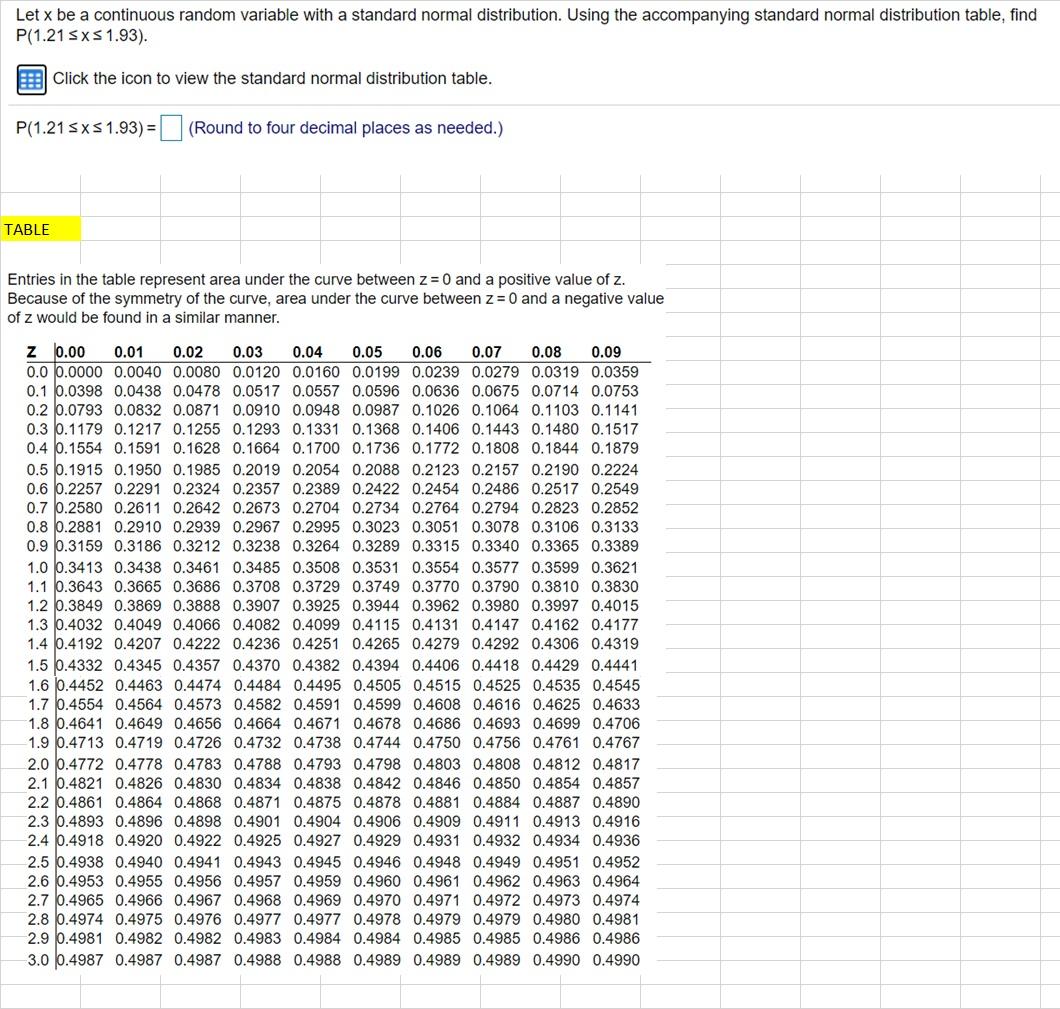Click the value 0.0000 in row 0.0
Screen dimensions: 1060x1009
(x=79, y=372)
